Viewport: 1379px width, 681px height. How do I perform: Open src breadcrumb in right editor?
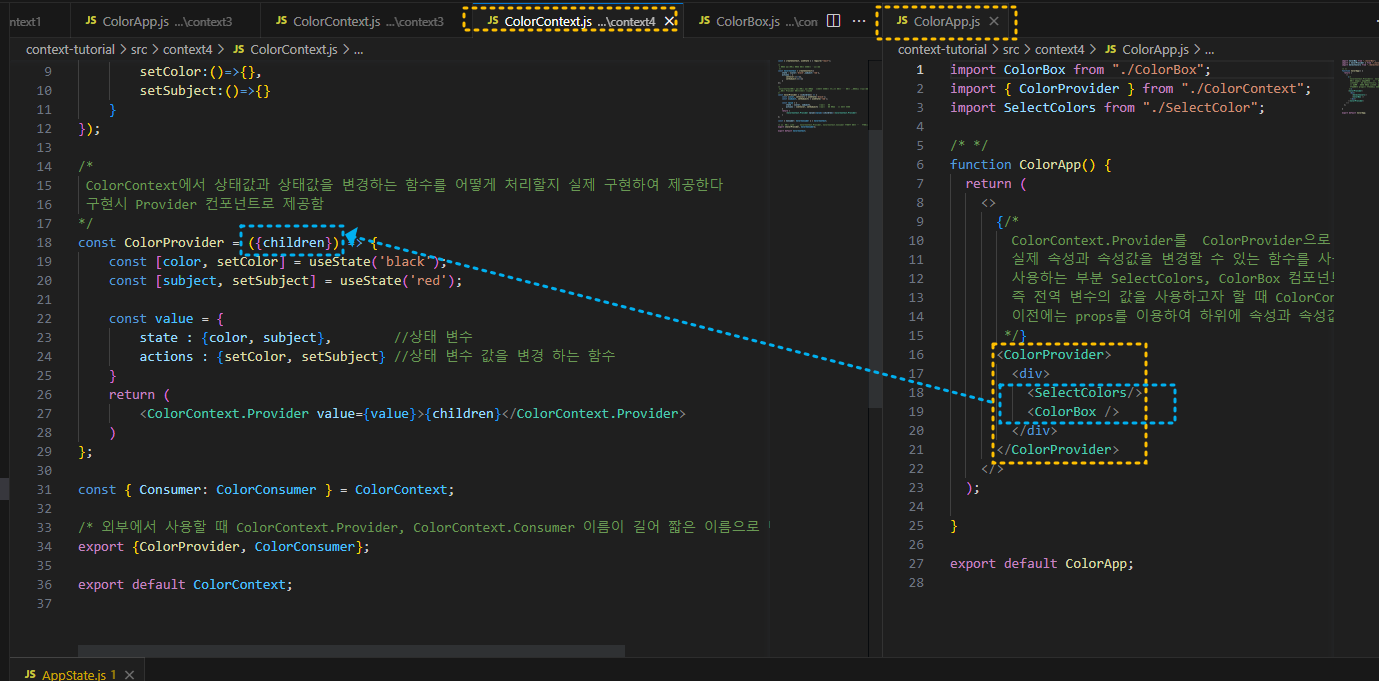click(x=1011, y=48)
